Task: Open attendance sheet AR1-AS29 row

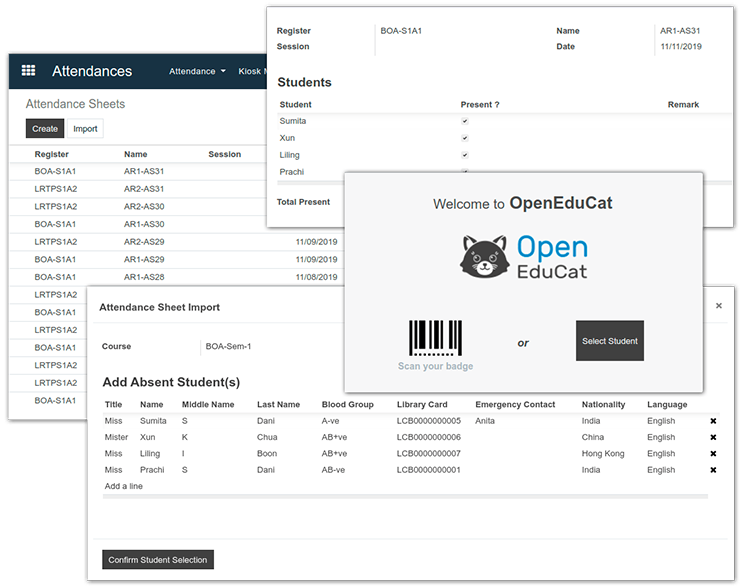Action: [x=177, y=259]
